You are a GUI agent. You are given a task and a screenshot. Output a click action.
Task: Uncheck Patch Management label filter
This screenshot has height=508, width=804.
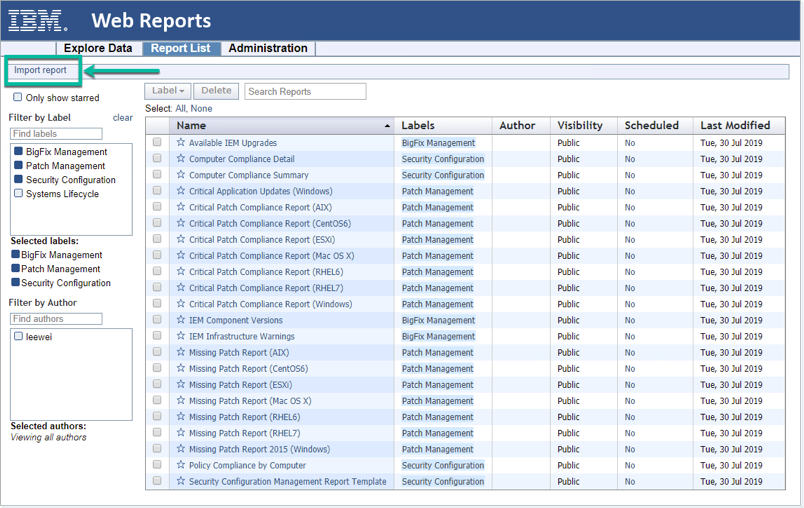(x=18, y=165)
